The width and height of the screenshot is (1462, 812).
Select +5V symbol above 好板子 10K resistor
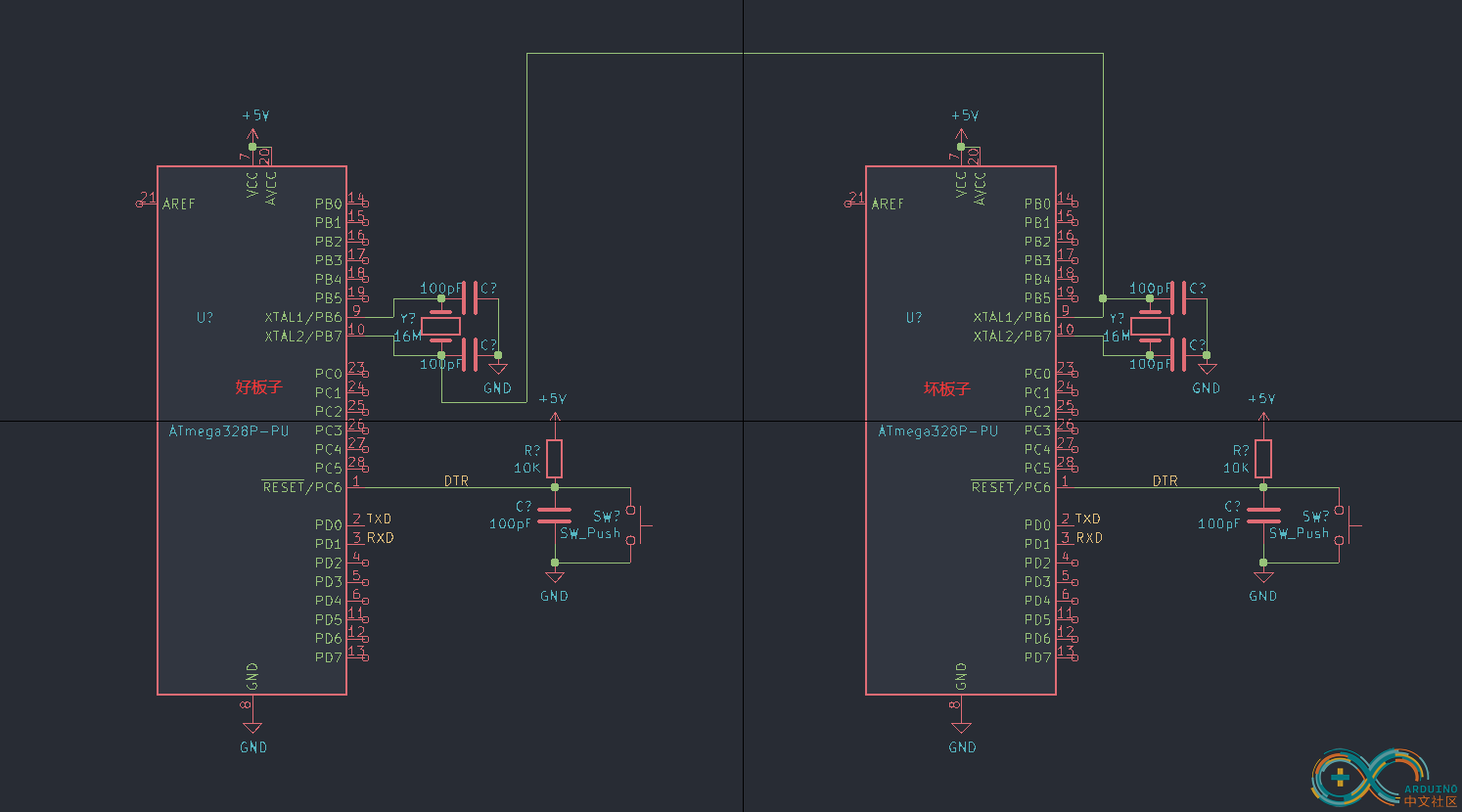point(554,411)
